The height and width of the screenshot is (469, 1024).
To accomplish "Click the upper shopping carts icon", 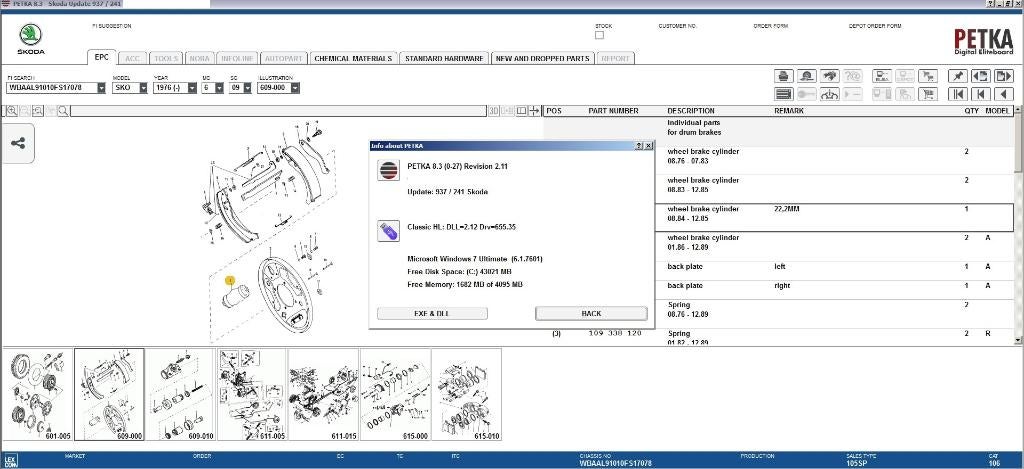I will click(928, 76).
